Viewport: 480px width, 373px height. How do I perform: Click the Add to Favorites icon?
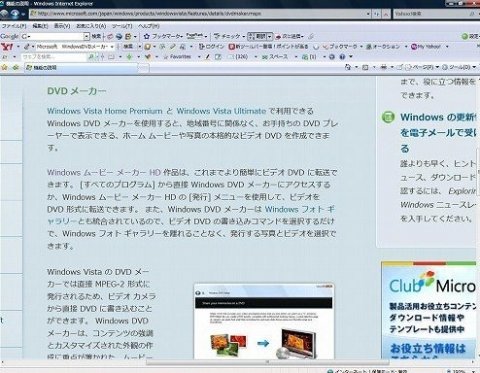pyautogui.click(x=16, y=67)
